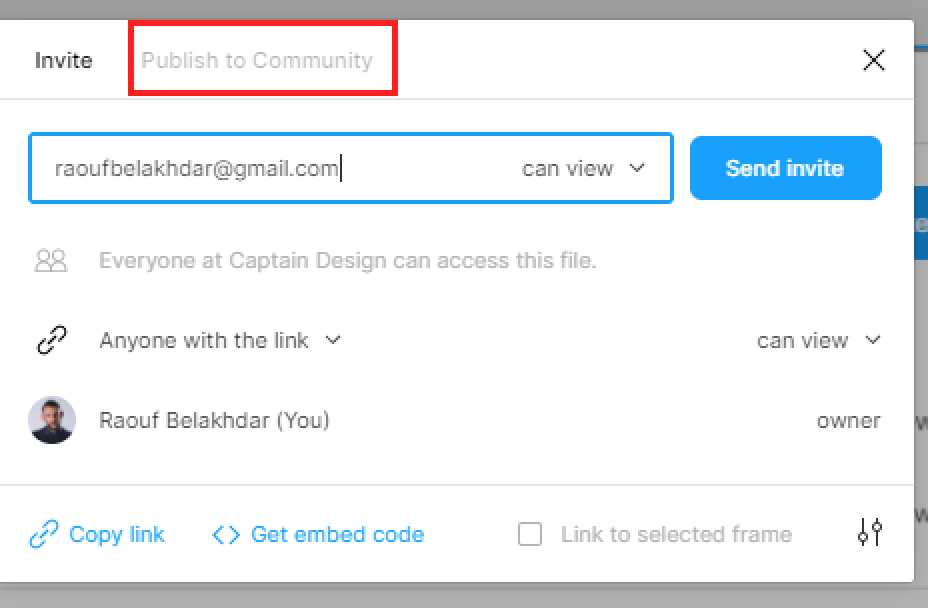This screenshot has width=928, height=608.
Task: Close the share dialog with X icon
Action: click(x=874, y=60)
